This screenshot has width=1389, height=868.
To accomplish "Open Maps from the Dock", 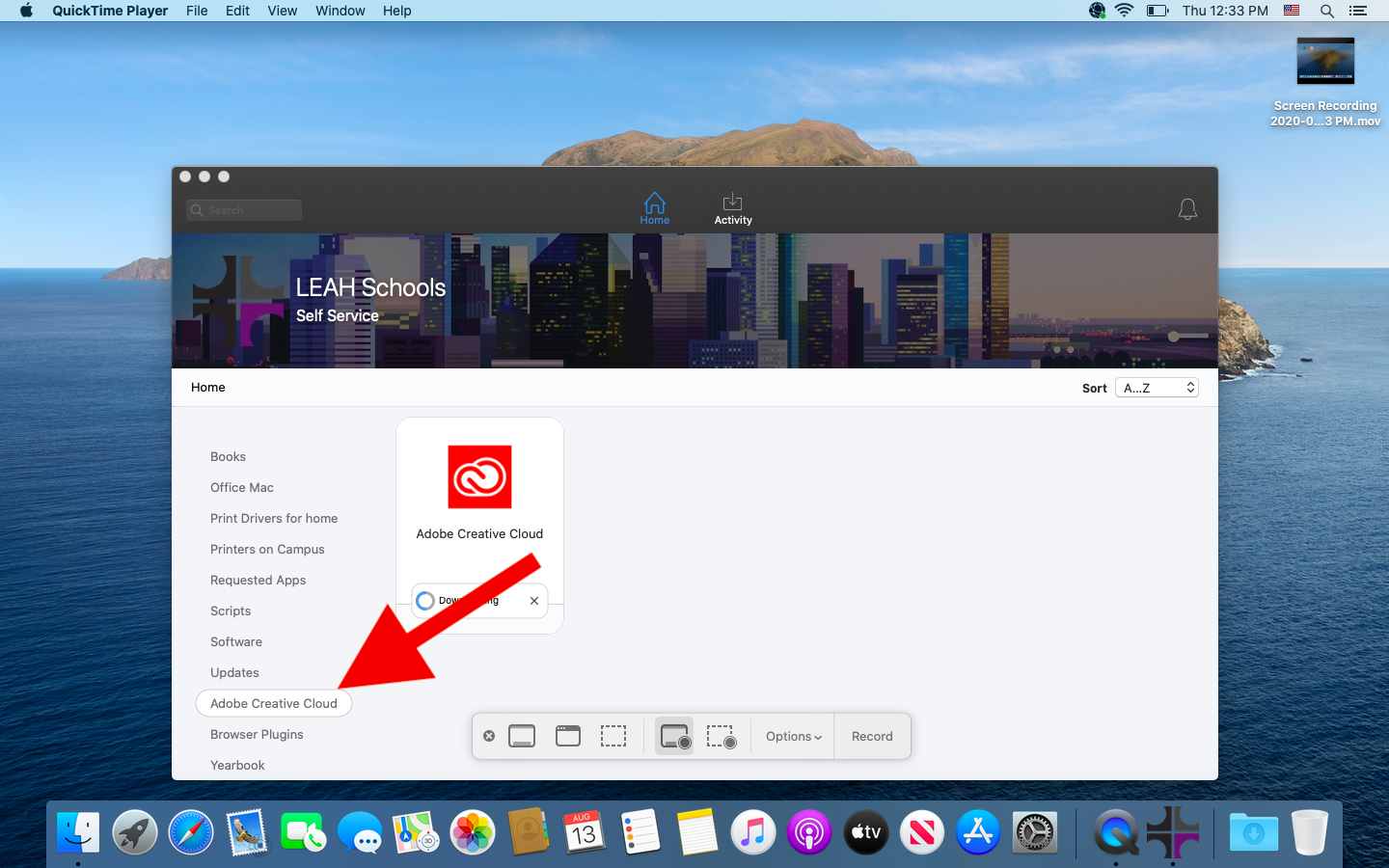I will pyautogui.click(x=416, y=832).
